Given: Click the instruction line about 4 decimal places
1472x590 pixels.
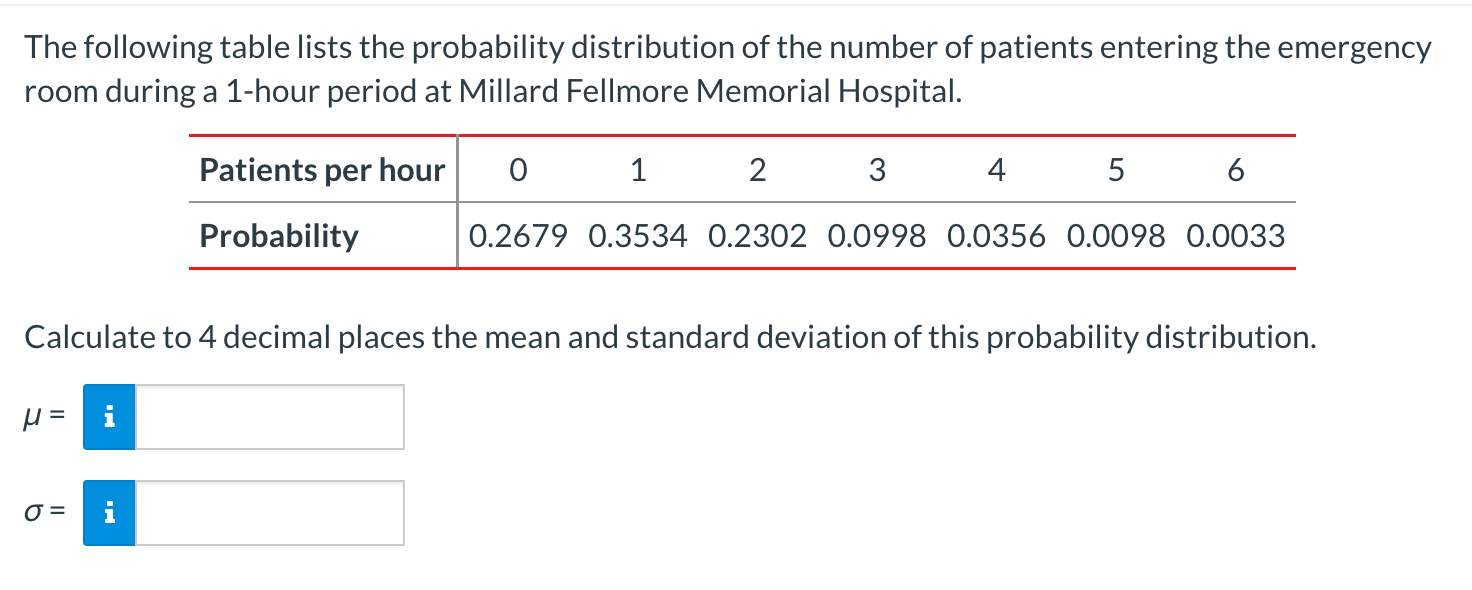Looking at the screenshot, I should click(670, 337).
